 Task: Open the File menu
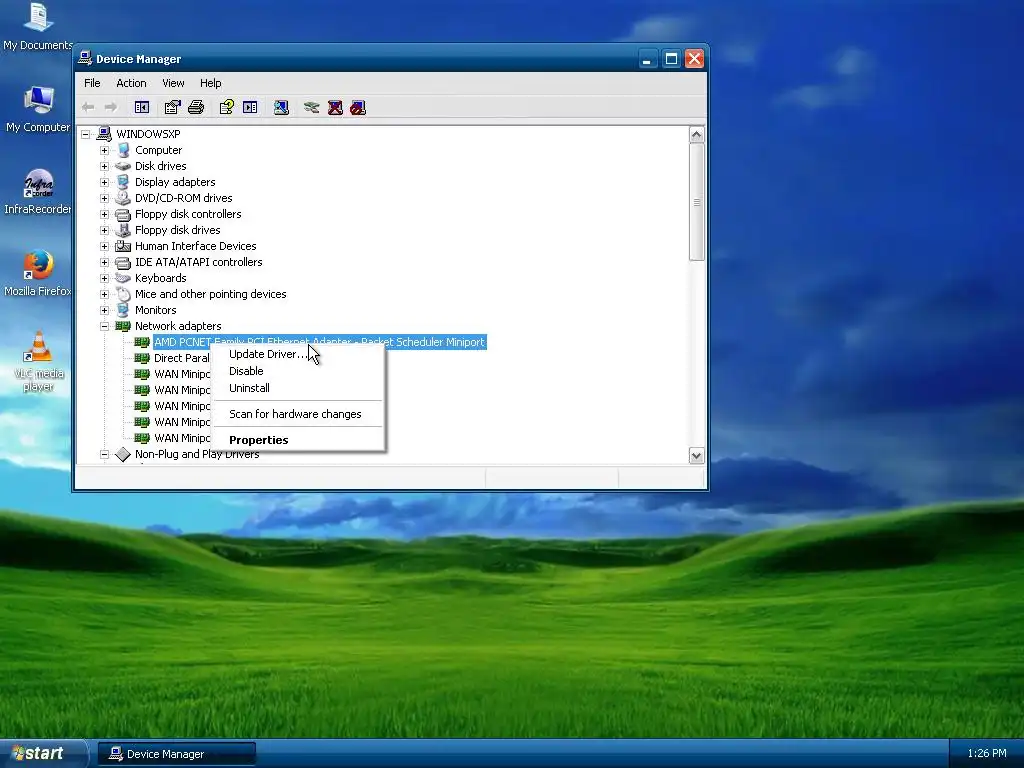point(92,83)
